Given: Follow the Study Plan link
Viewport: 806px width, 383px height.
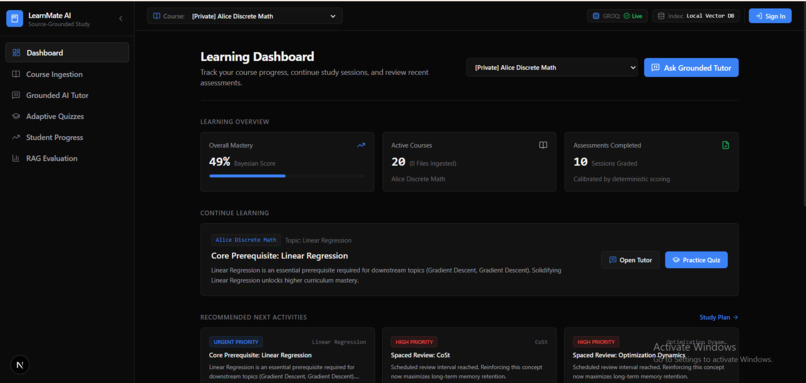Looking at the screenshot, I should click(x=719, y=317).
